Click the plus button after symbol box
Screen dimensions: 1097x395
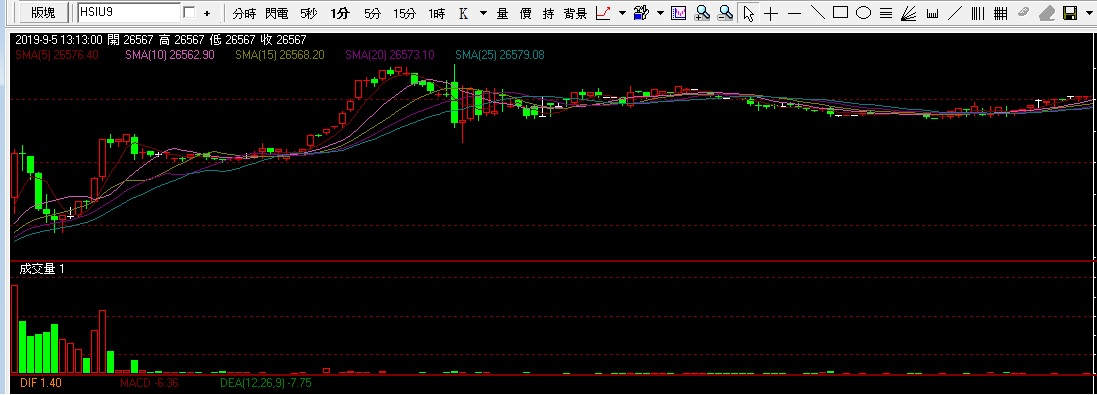[206, 13]
